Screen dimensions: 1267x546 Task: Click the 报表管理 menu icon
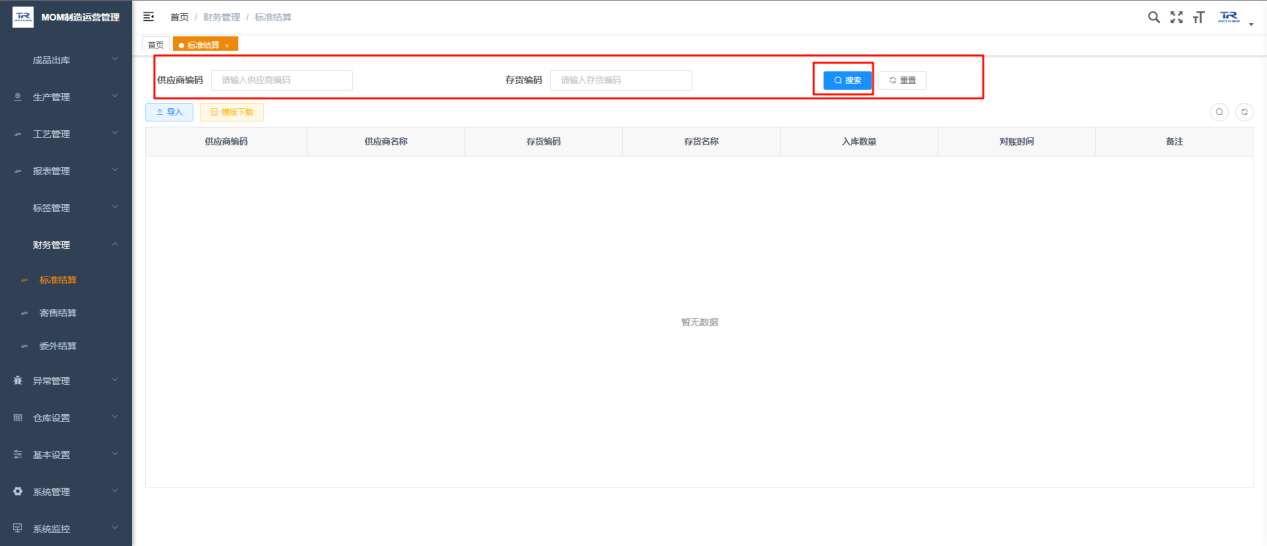click(x=18, y=171)
